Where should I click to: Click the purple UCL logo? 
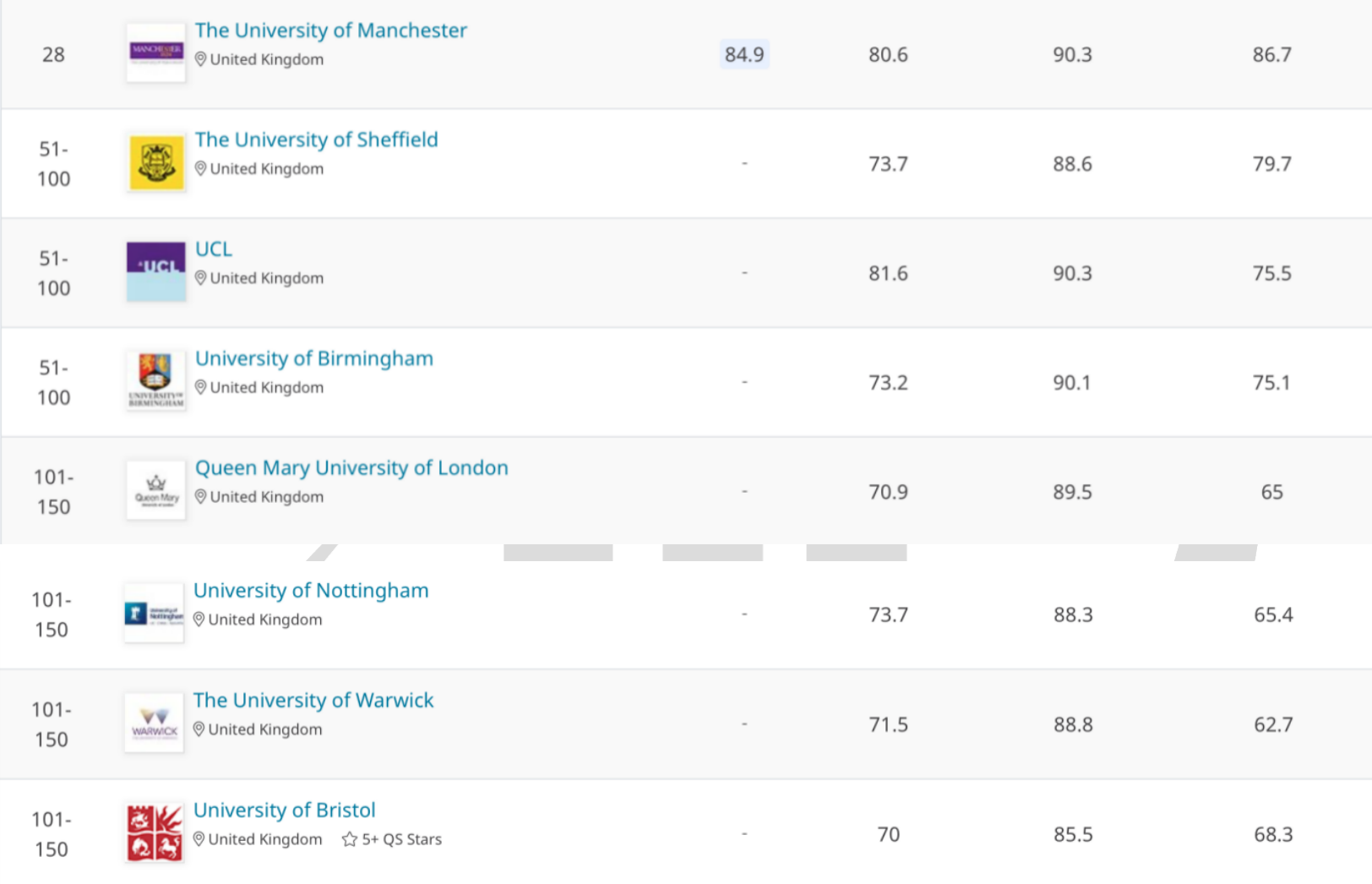tap(155, 271)
